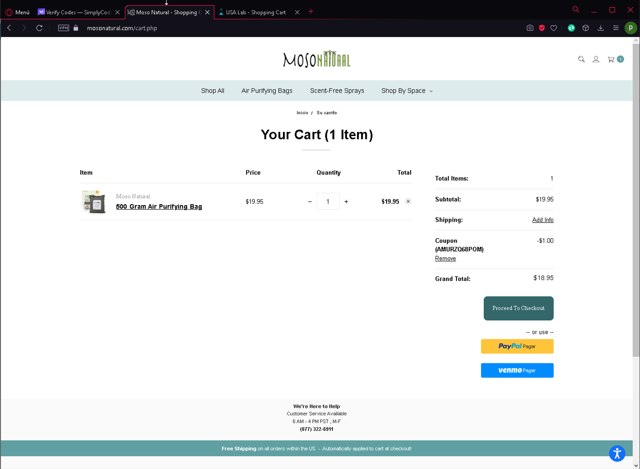
Task: Increase quantity with plus button
Action: [x=346, y=201]
